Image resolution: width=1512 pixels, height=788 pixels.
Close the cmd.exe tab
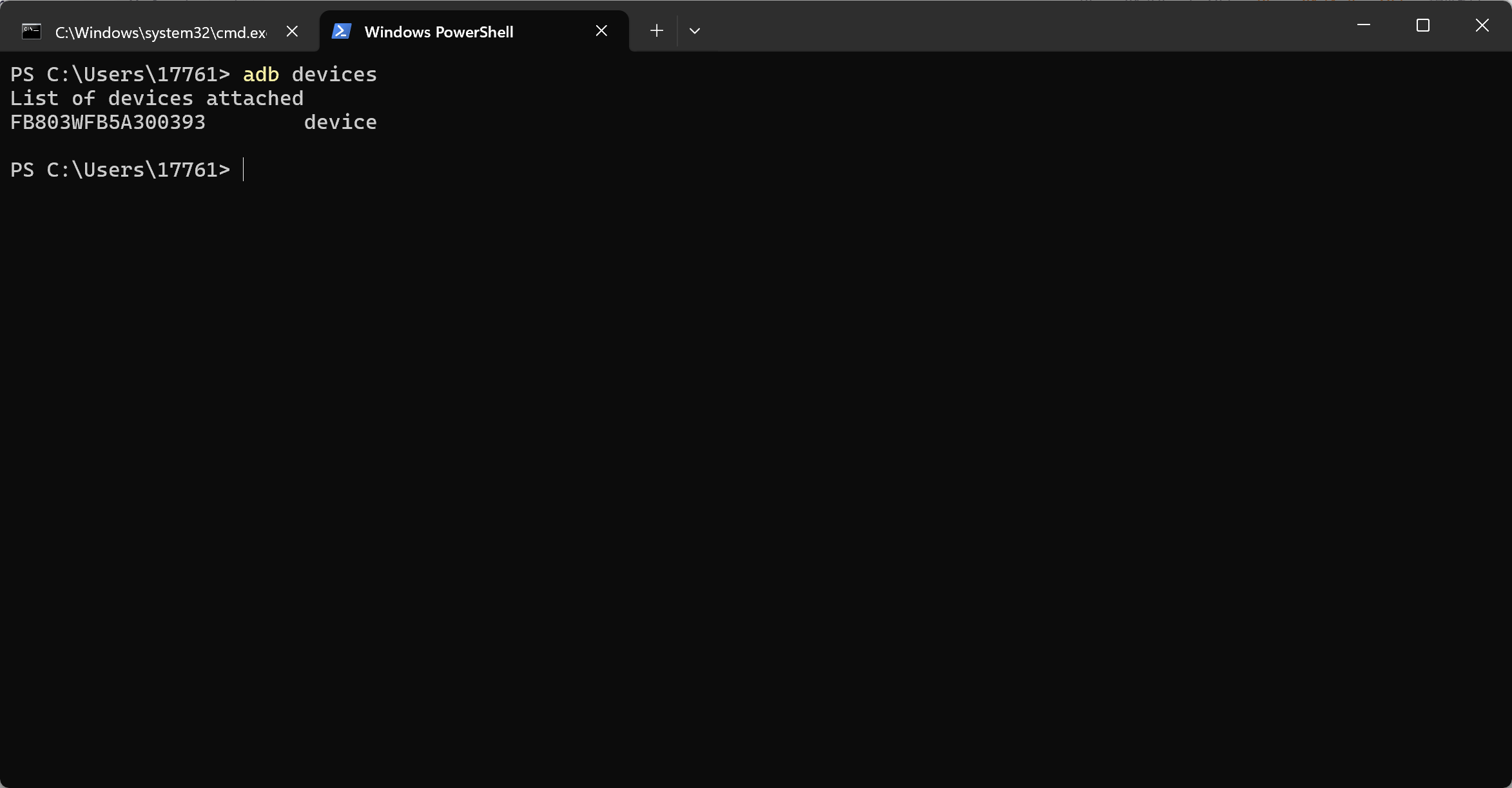tap(292, 31)
